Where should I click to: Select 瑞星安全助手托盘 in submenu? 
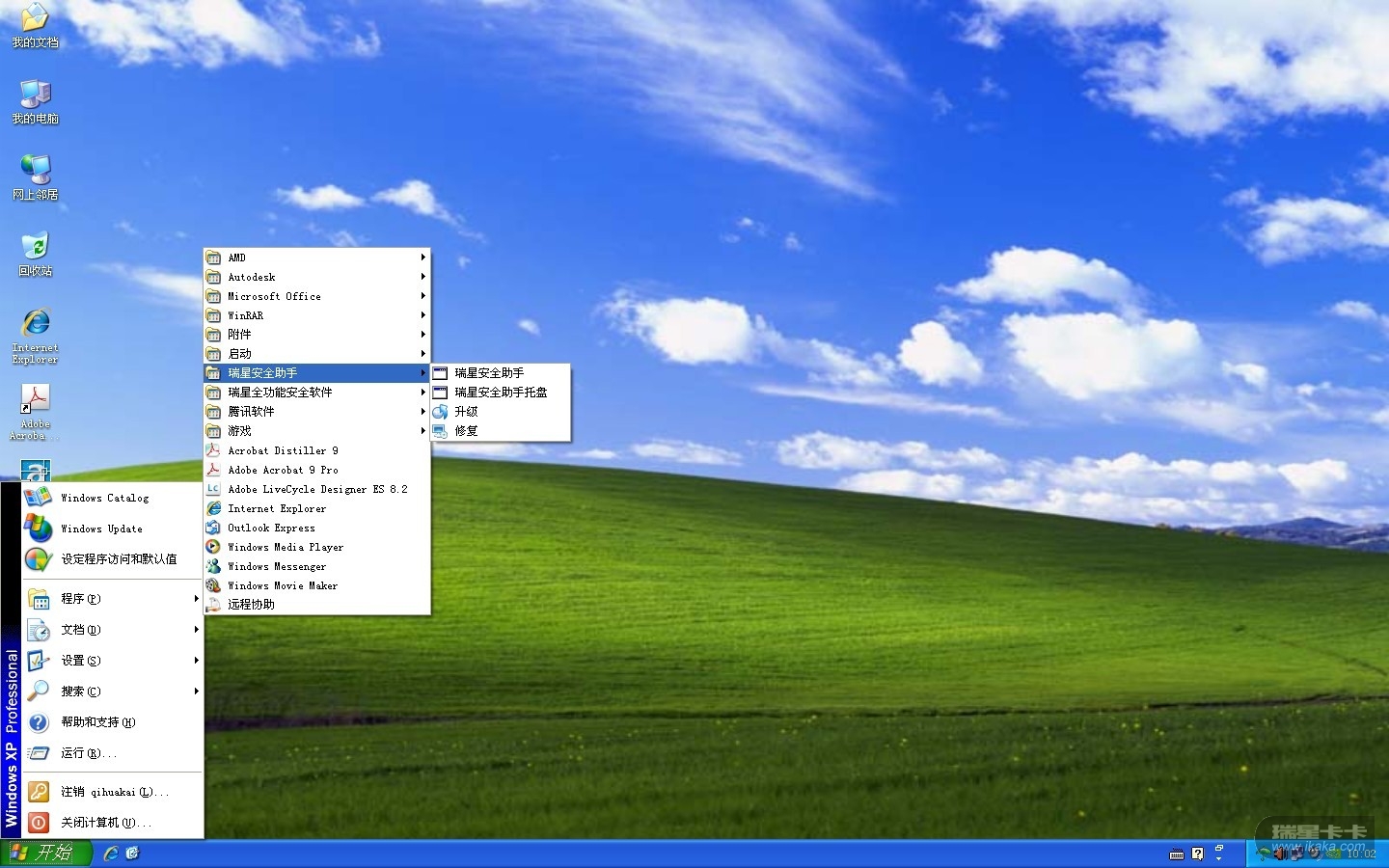point(500,393)
